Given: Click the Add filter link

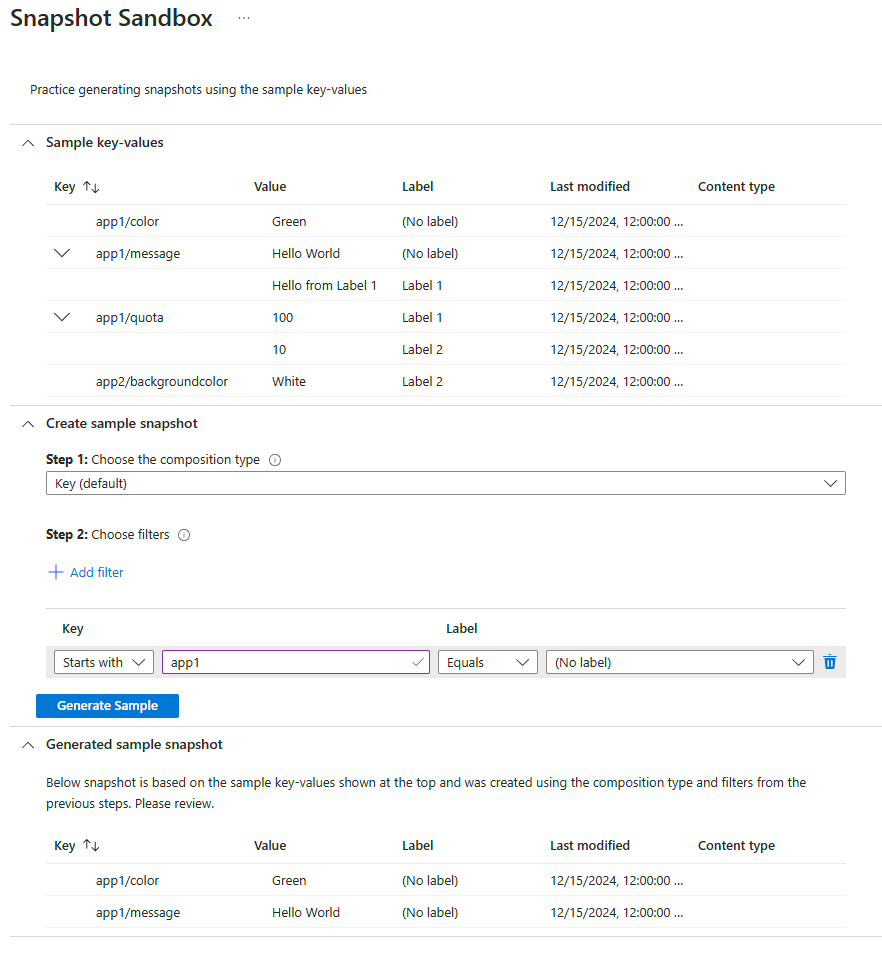Looking at the screenshot, I should pyautogui.click(x=96, y=573).
